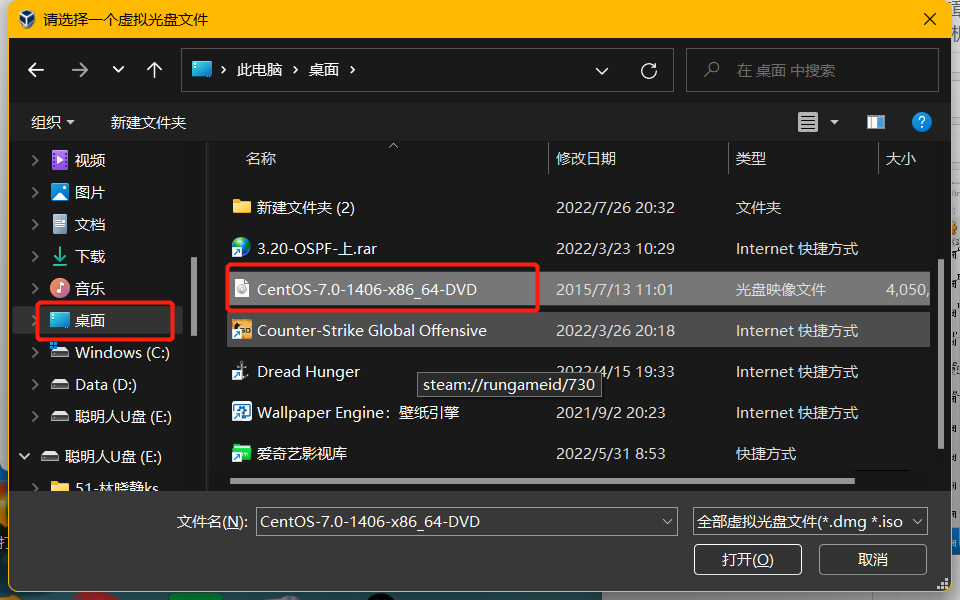Click the Up one level arrow
The image size is (960, 600).
(154, 70)
